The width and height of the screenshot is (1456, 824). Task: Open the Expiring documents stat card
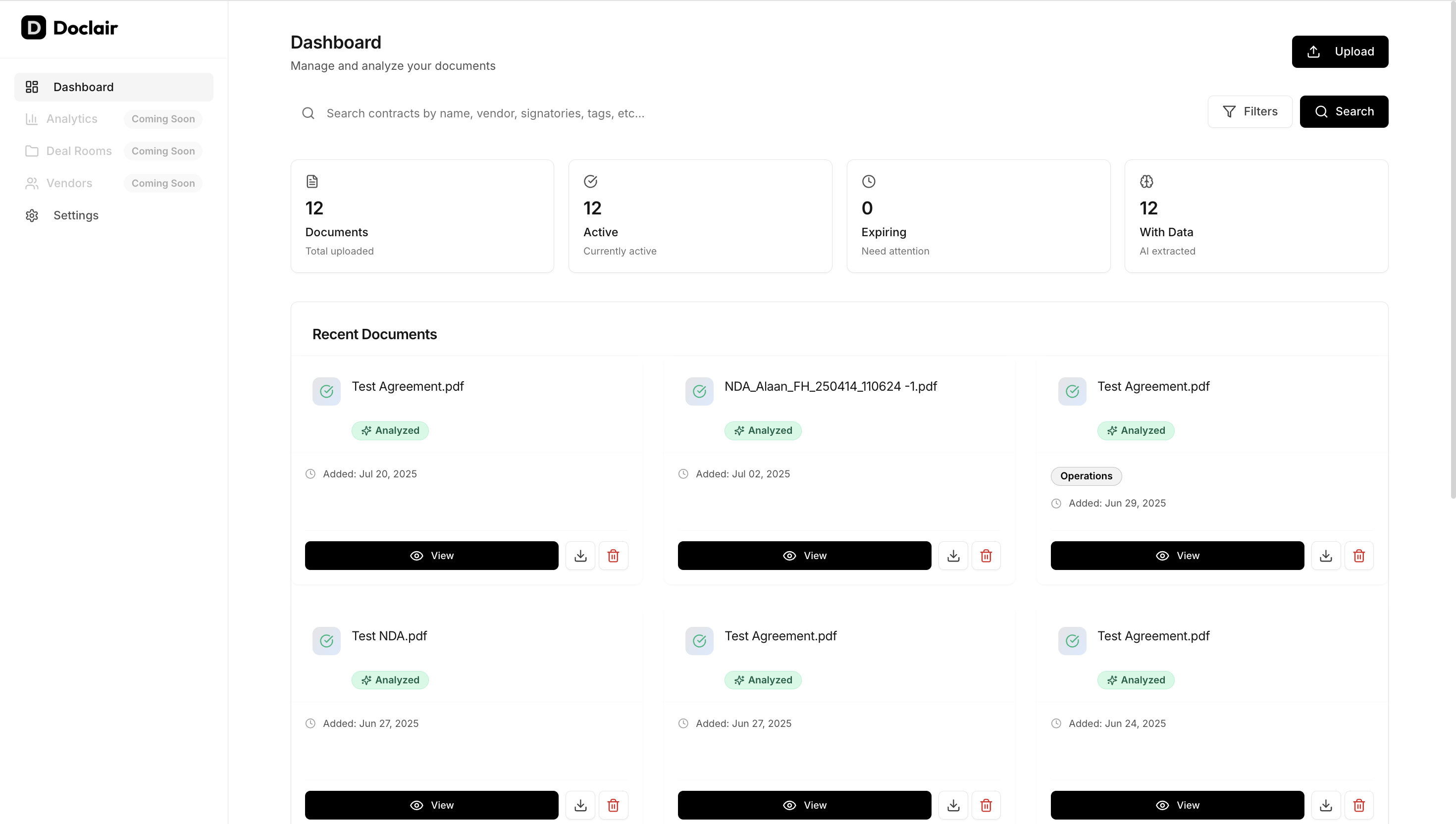978,215
